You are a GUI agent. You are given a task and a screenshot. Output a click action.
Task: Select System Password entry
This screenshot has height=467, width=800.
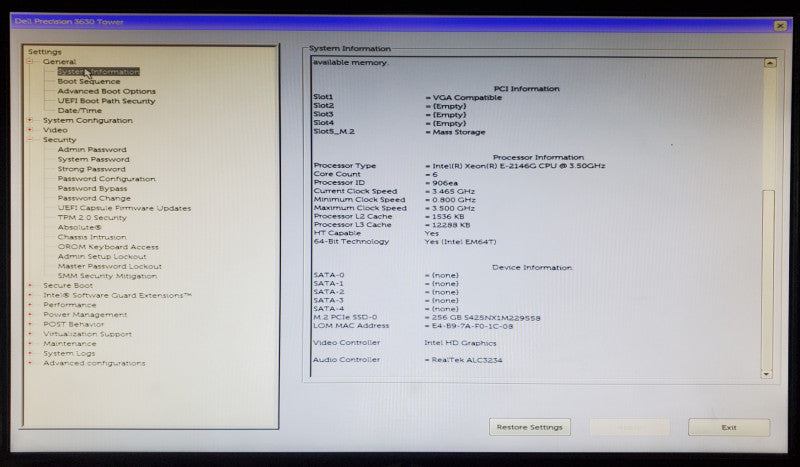pyautogui.click(x=93, y=159)
